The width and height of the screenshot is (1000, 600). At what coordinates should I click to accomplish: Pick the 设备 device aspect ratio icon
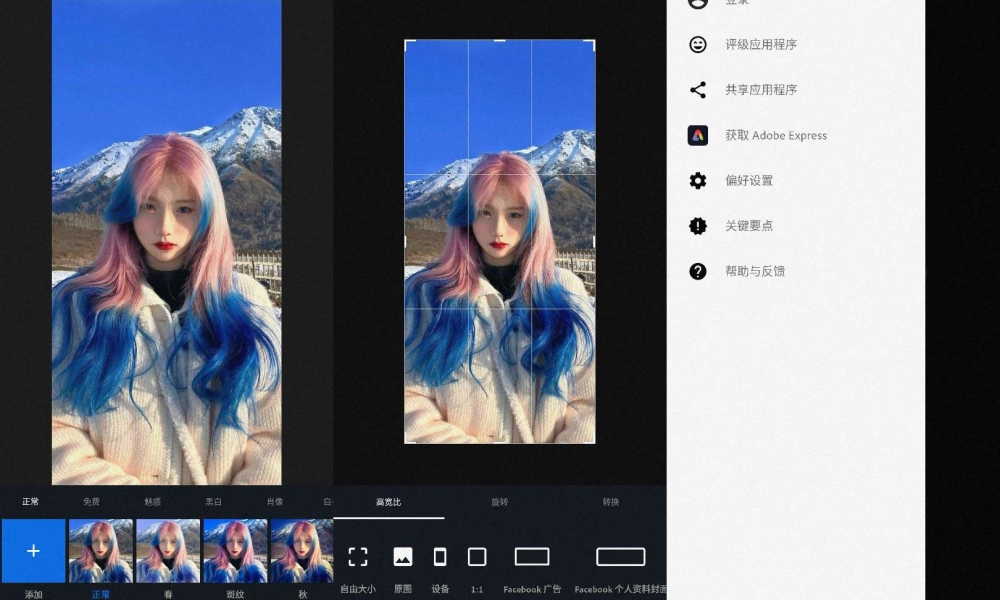(x=440, y=557)
